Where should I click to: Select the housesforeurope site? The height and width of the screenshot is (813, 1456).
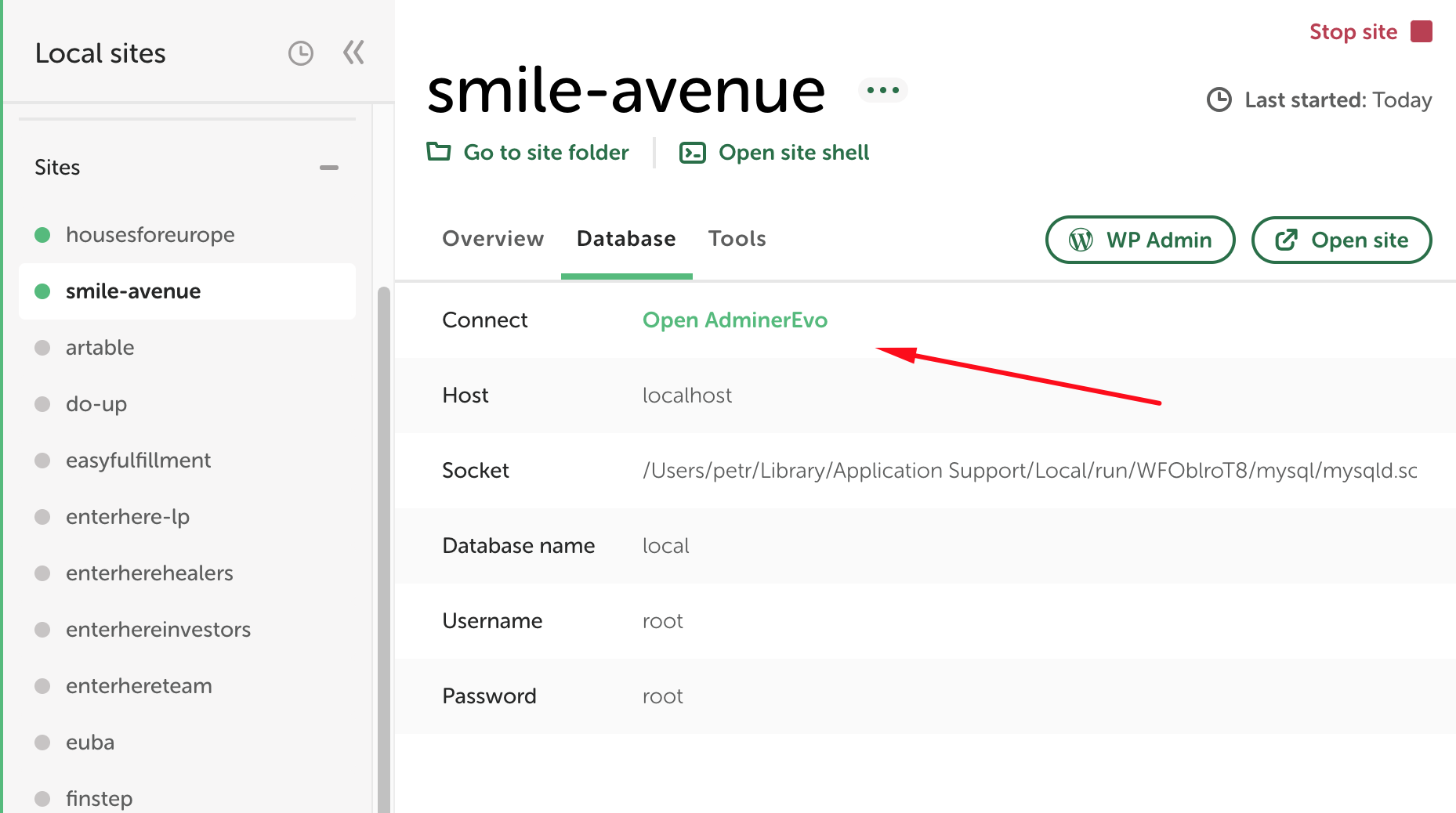click(187, 235)
